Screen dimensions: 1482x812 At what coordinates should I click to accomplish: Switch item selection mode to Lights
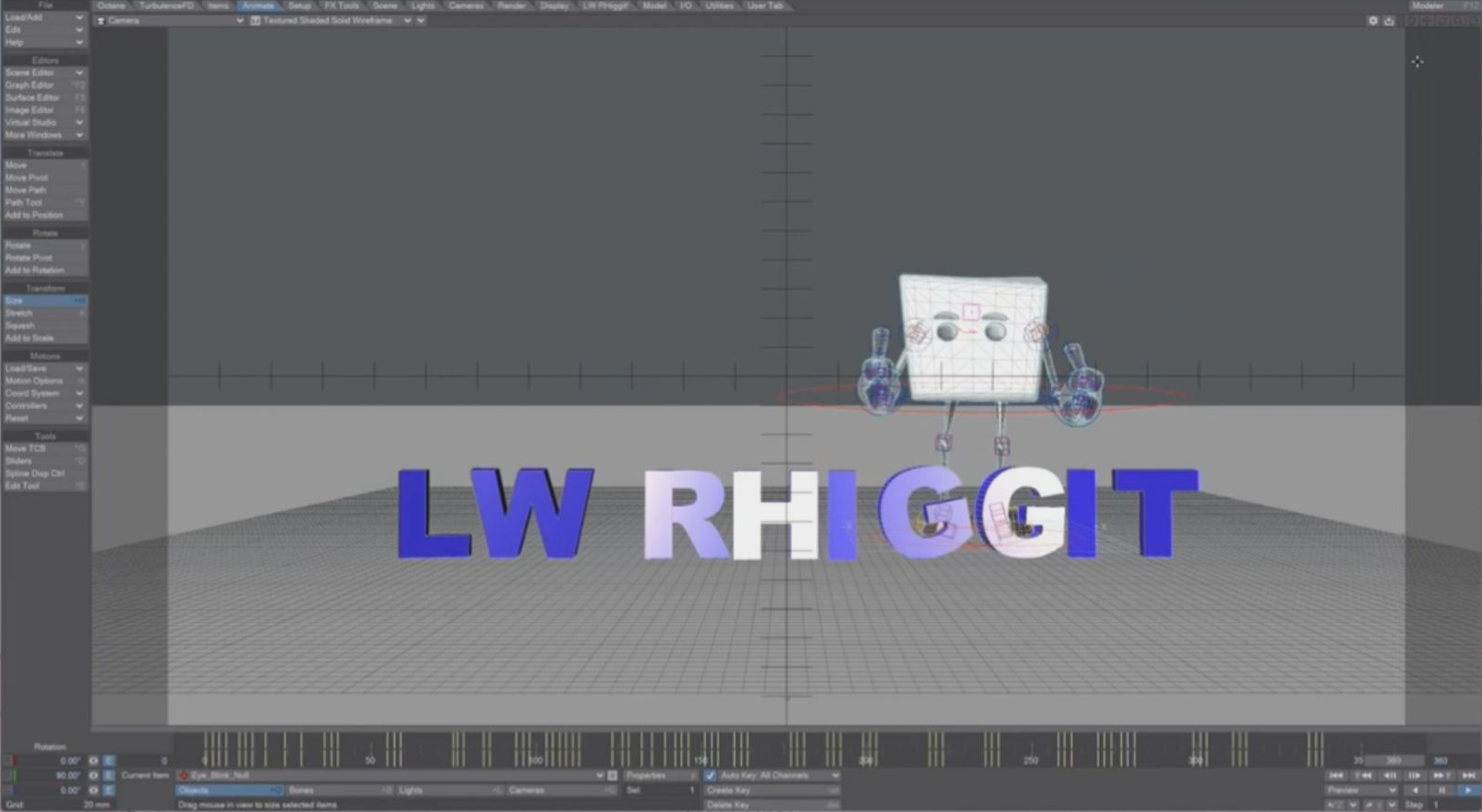449,791
